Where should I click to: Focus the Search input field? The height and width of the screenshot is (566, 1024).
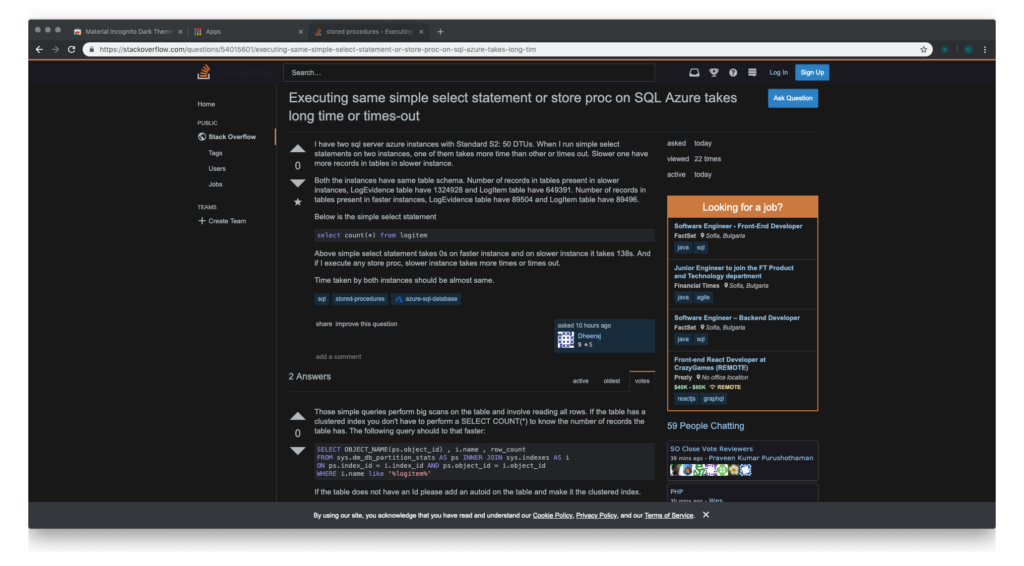(x=469, y=72)
